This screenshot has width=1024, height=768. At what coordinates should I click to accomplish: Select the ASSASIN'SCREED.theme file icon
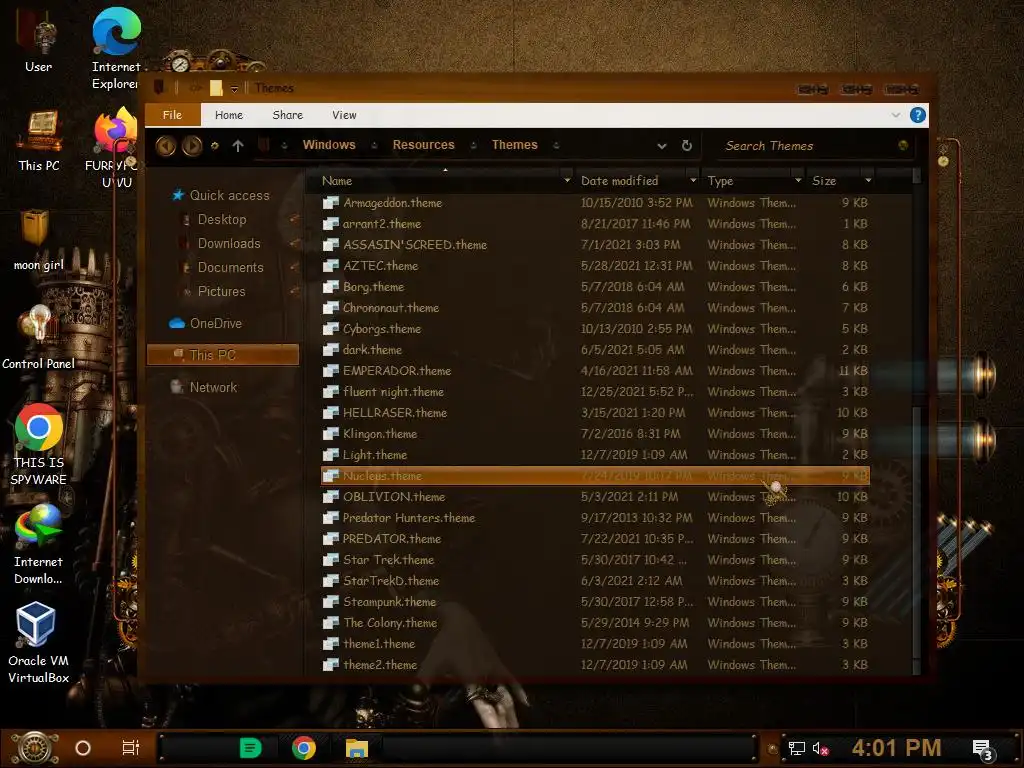pyautogui.click(x=331, y=245)
